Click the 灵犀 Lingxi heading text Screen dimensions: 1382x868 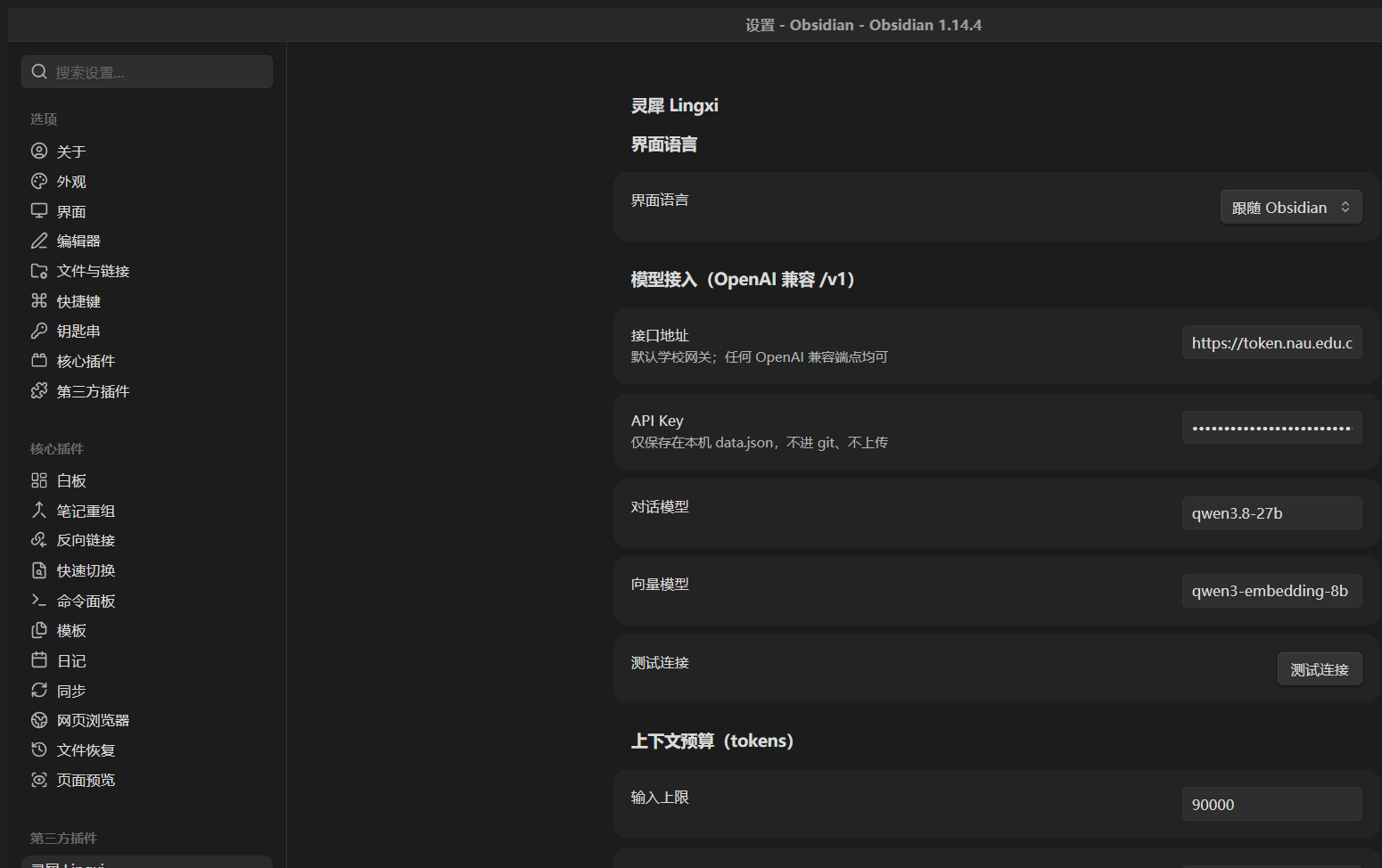pyautogui.click(x=675, y=105)
